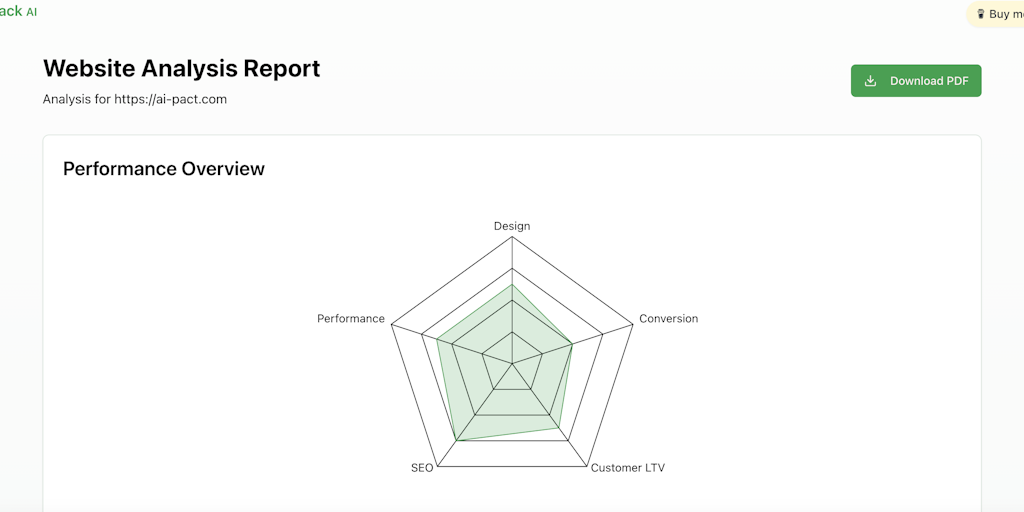Image resolution: width=1024 pixels, height=512 pixels.
Task: Click the Customer LTV data point on radar
Action: pos(559,428)
